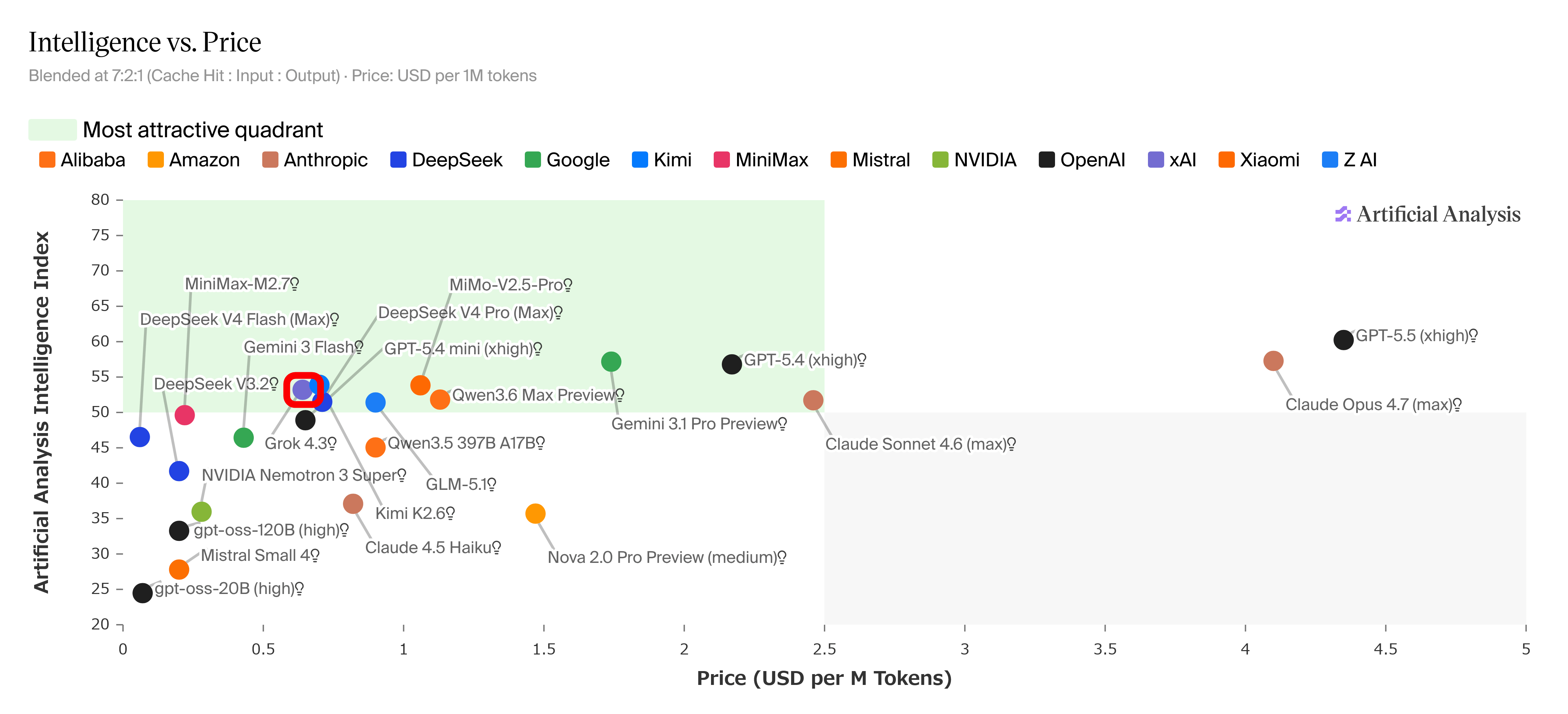Click lightbulb icon next to MiniMax-M2.7

295,284
